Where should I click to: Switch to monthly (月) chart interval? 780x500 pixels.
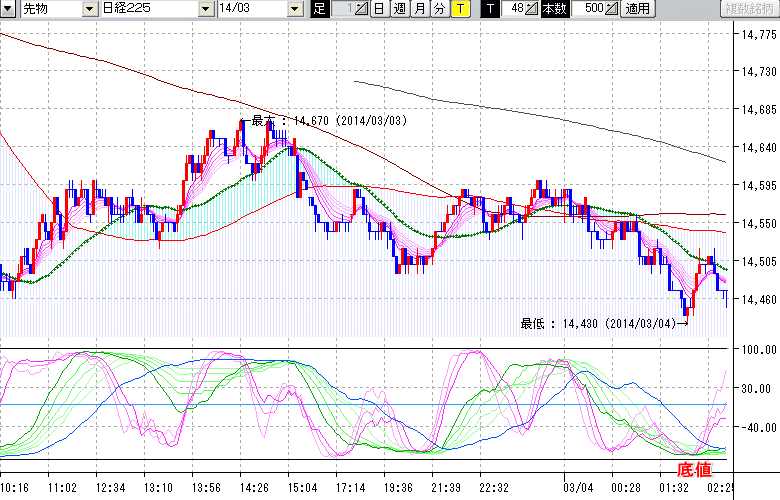pyautogui.click(x=420, y=9)
